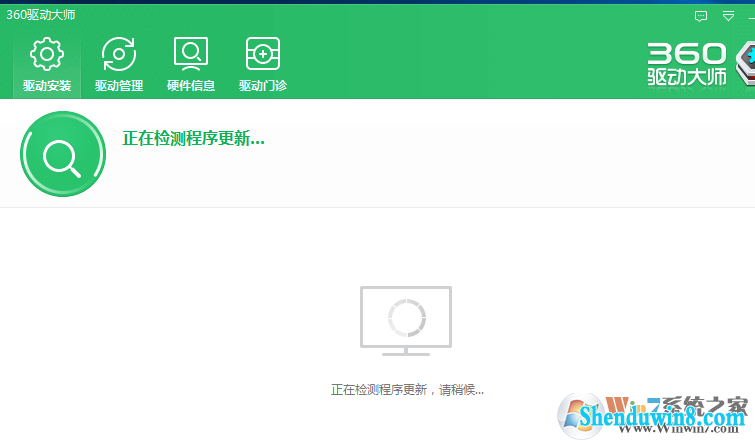Screen dimensions: 755x442
Task: Open the 驱动安装 tab
Action: point(47,64)
